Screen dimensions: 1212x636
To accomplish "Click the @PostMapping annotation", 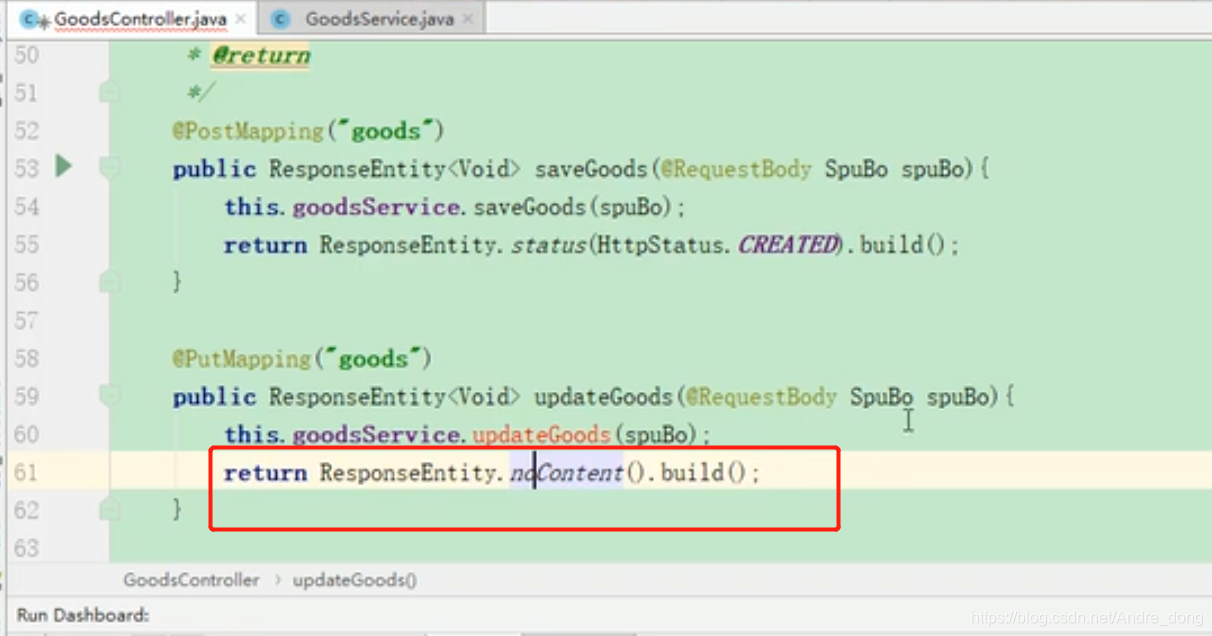I will [248, 131].
